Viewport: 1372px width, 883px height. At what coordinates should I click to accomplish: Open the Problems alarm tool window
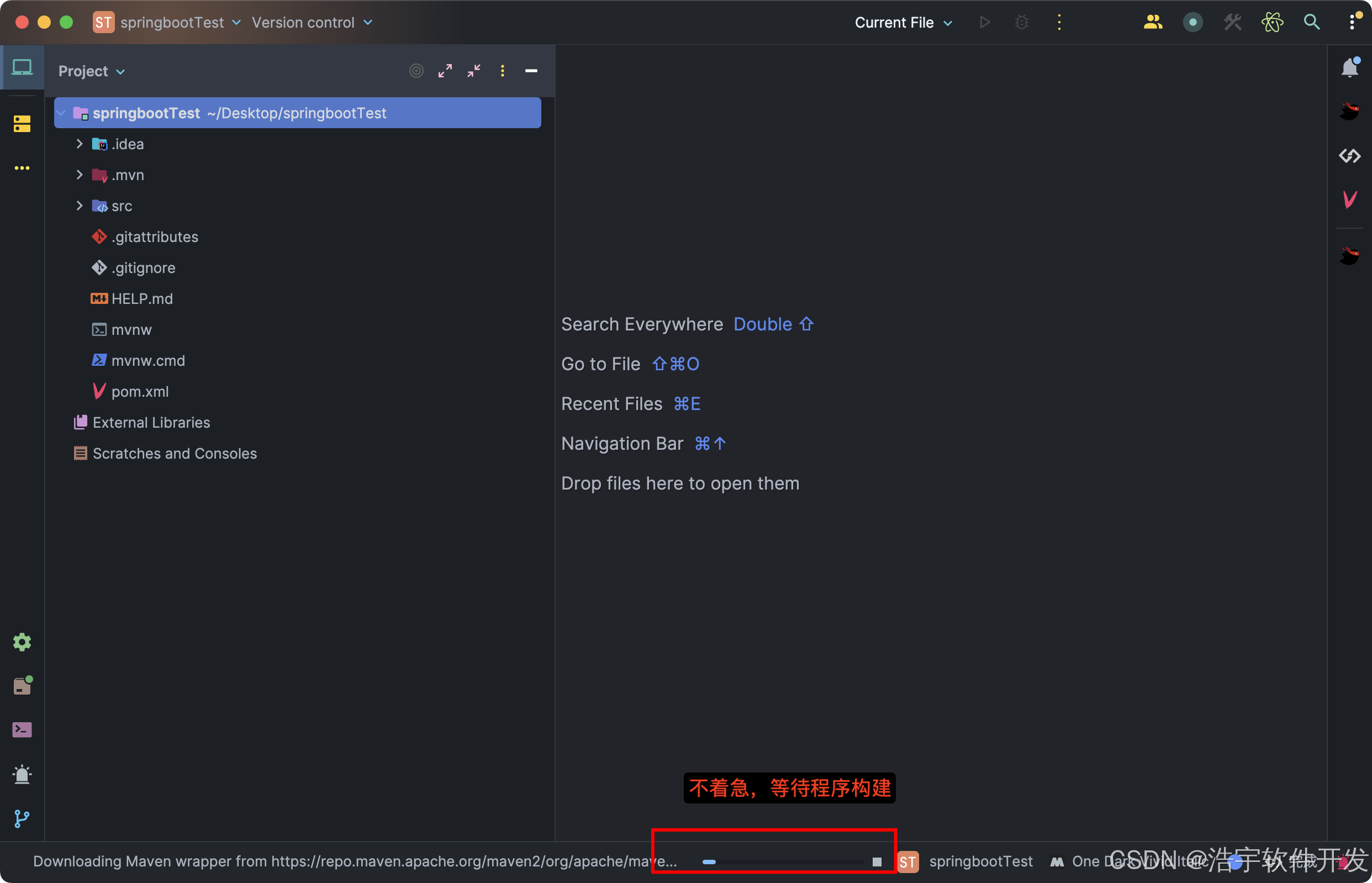[x=22, y=774]
